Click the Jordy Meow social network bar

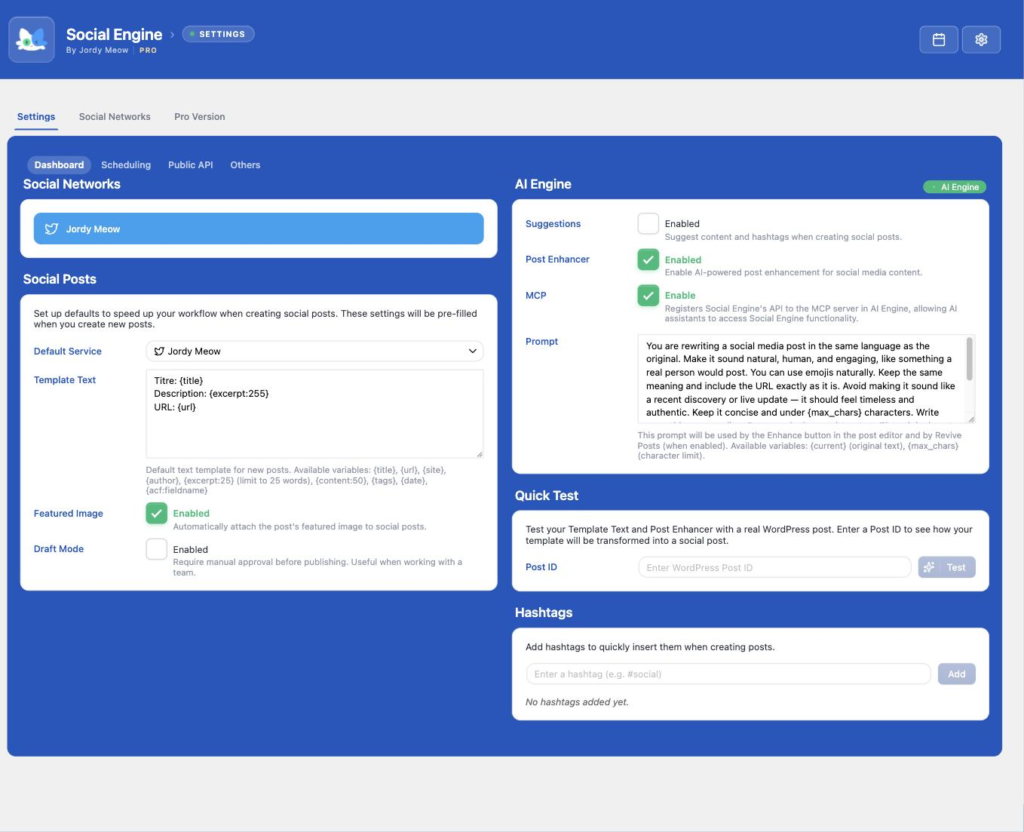[259, 229]
